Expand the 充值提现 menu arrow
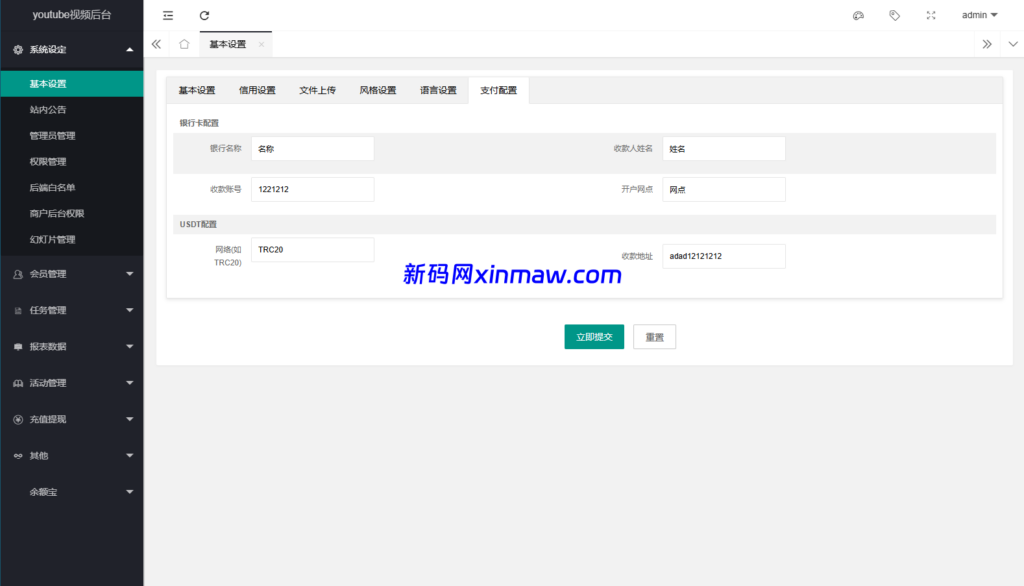The height and width of the screenshot is (586, 1024). 129,419
